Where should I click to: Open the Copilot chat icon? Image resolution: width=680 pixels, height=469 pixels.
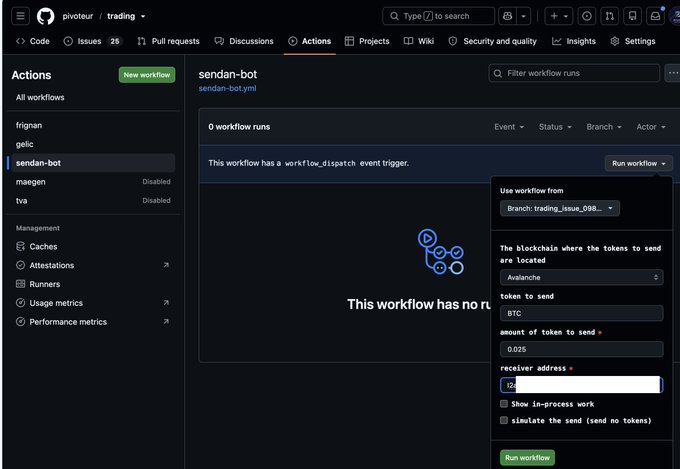tap(507, 16)
